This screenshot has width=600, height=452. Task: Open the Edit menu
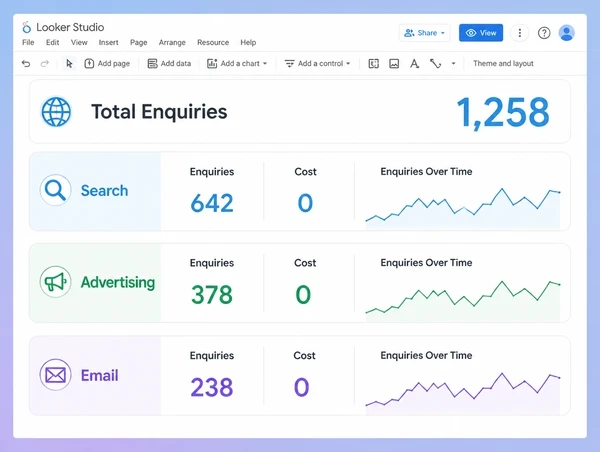[x=52, y=42]
